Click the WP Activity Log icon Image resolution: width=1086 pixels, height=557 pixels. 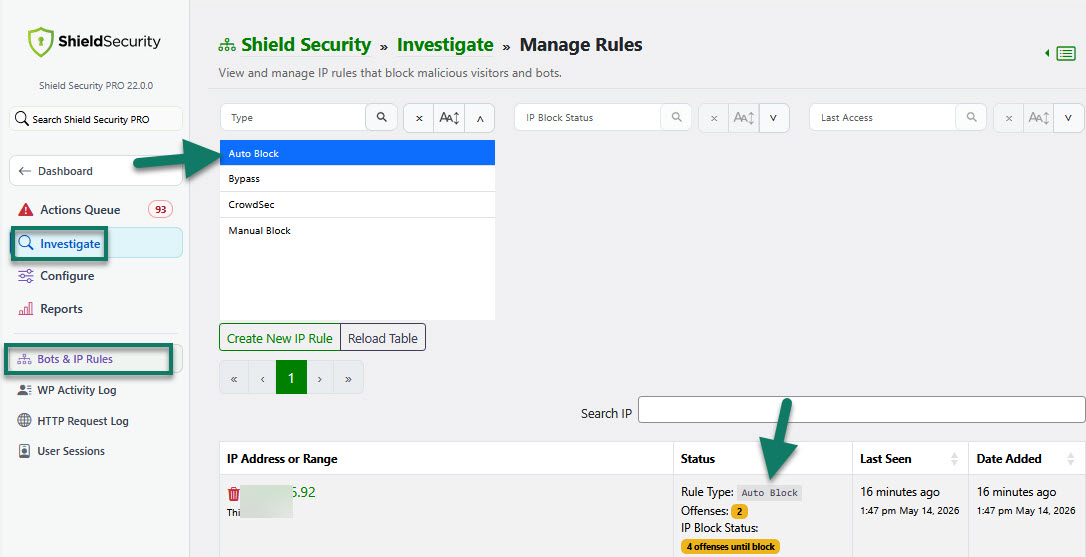[24, 390]
